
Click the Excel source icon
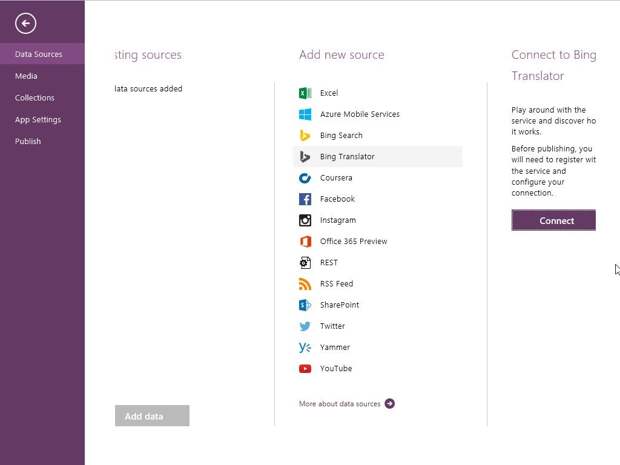pyautogui.click(x=305, y=93)
